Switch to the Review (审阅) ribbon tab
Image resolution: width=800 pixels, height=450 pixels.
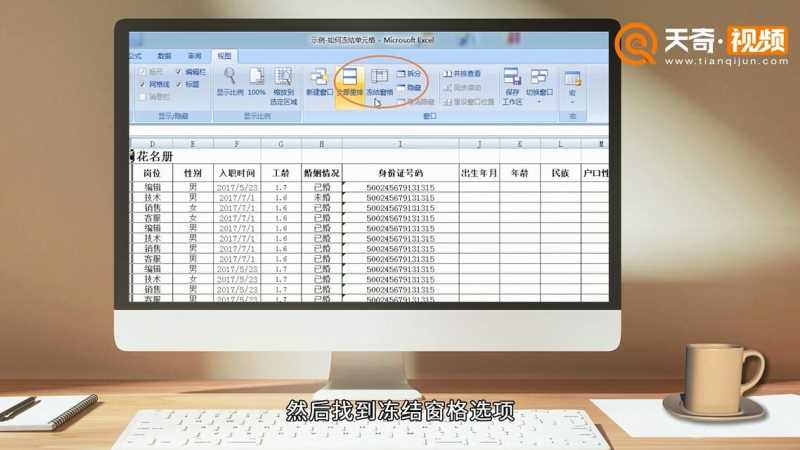click(x=194, y=56)
